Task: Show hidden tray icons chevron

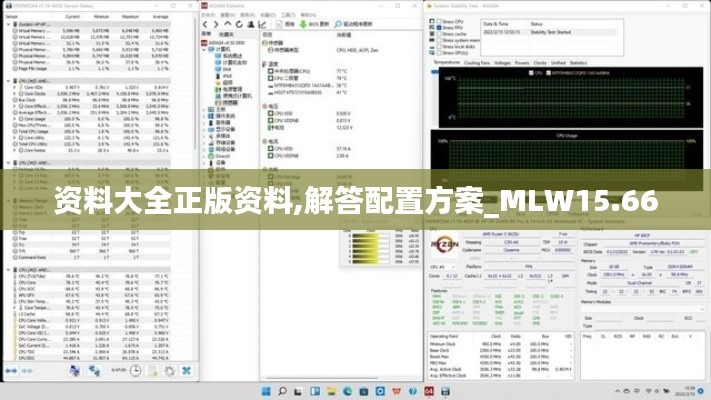Action: click(x=617, y=391)
